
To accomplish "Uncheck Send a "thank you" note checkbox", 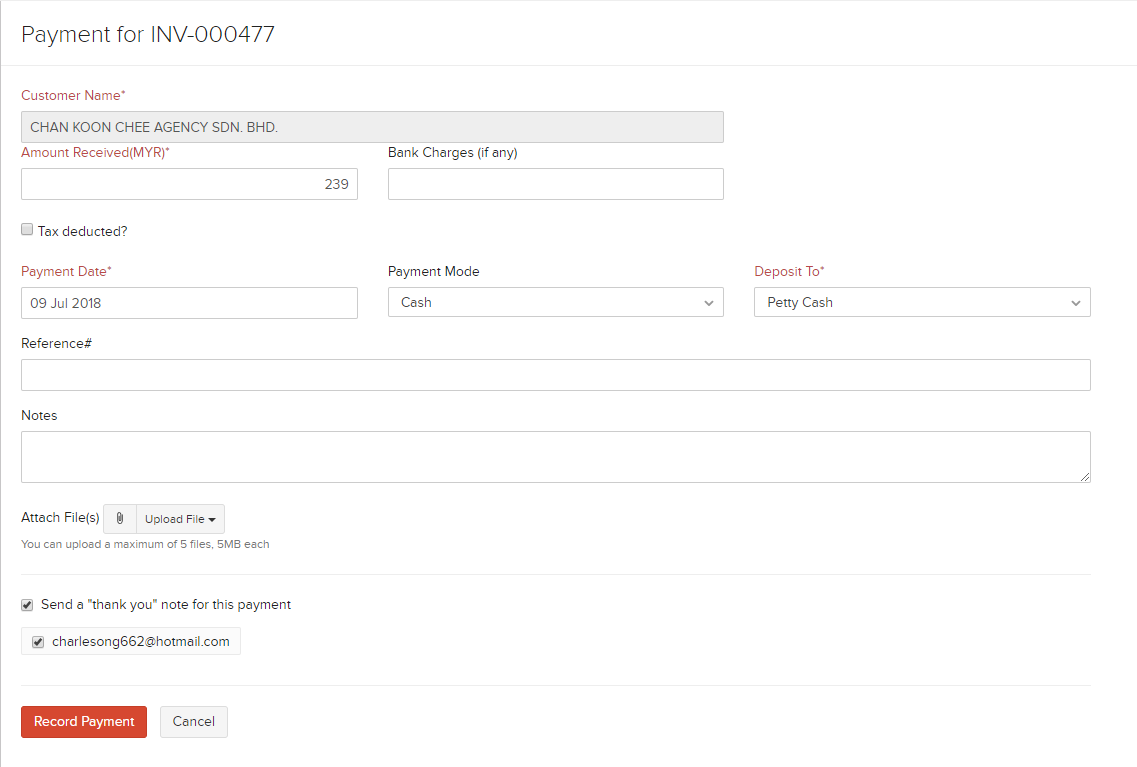I will click(x=27, y=605).
